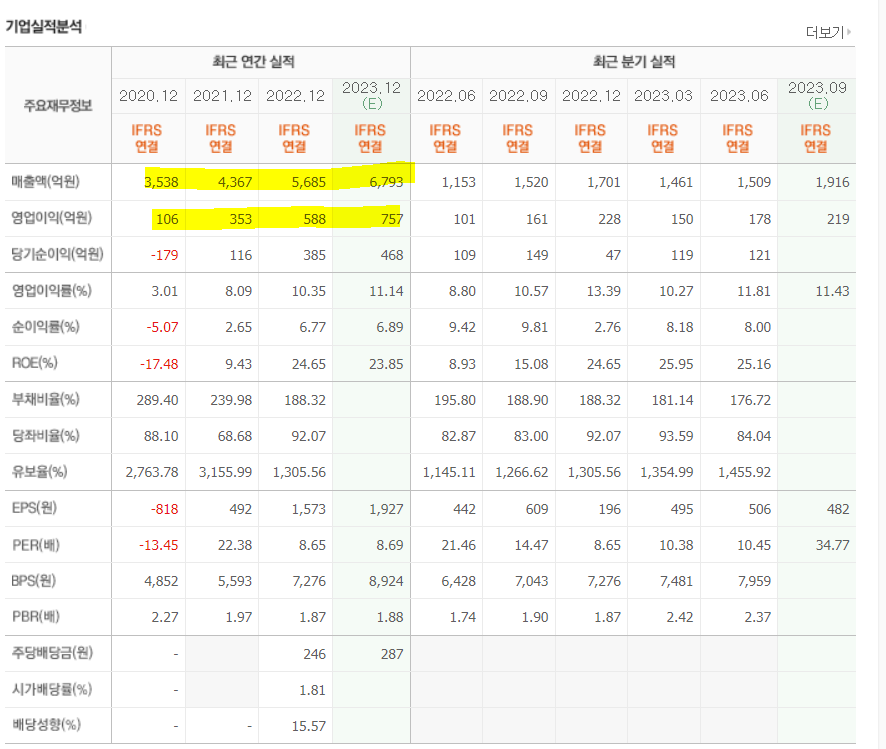Image resolution: width=886 pixels, height=749 pixels.
Task: Click the 2023.06 quarterly column header
Action: pos(739,96)
